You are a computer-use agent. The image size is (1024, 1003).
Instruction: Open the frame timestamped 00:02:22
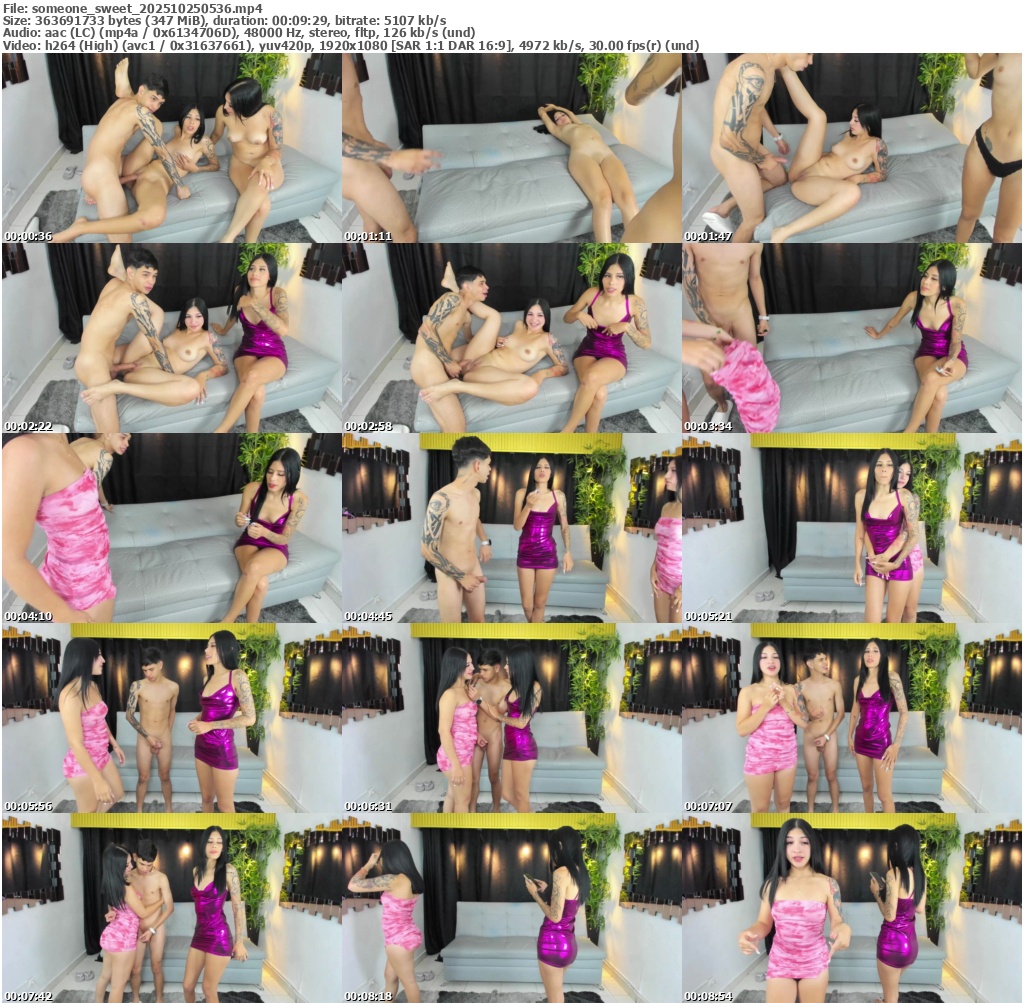coord(171,338)
